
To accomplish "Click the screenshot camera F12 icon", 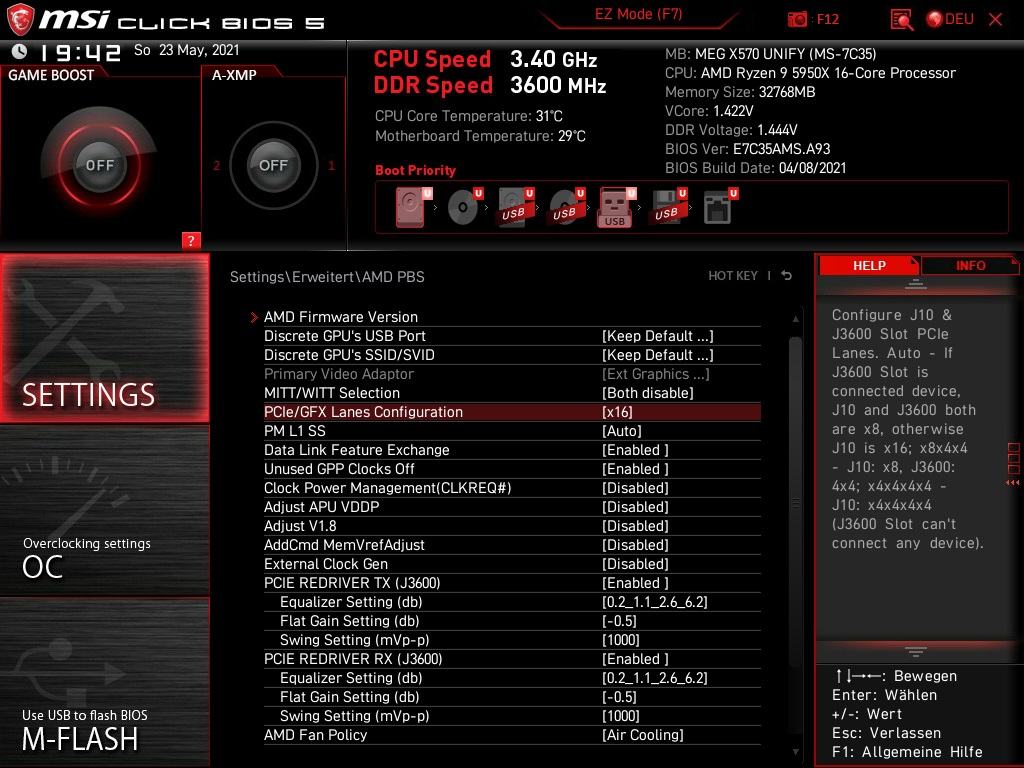I will [797, 19].
